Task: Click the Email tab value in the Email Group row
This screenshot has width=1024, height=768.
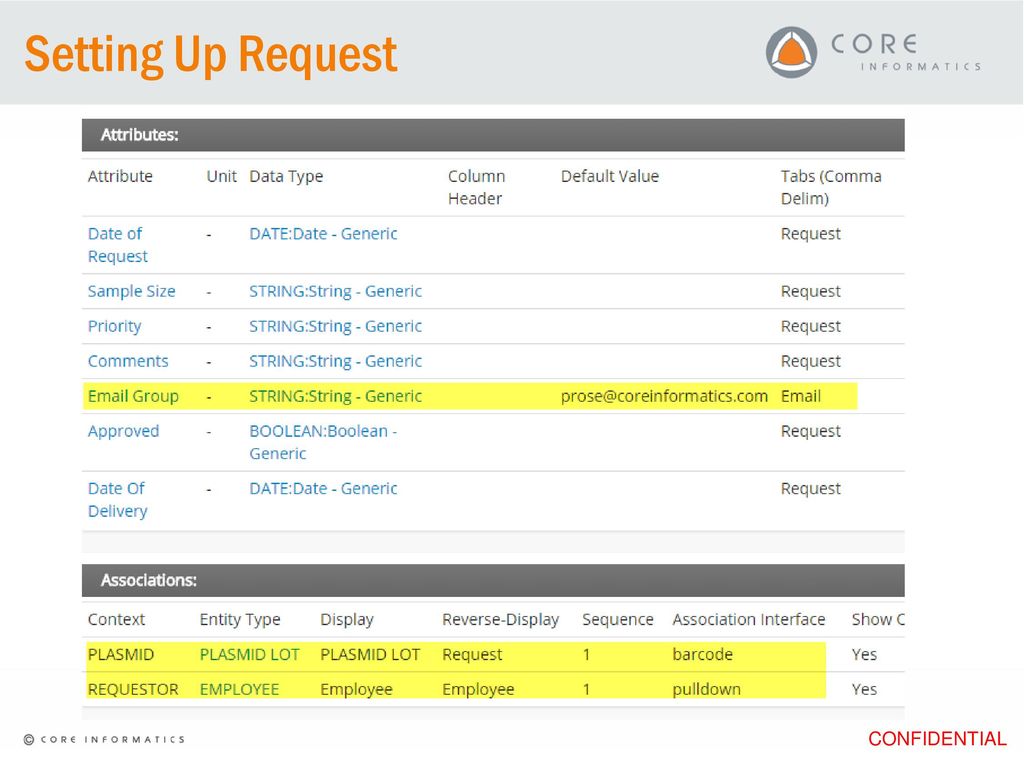Action: coord(801,396)
